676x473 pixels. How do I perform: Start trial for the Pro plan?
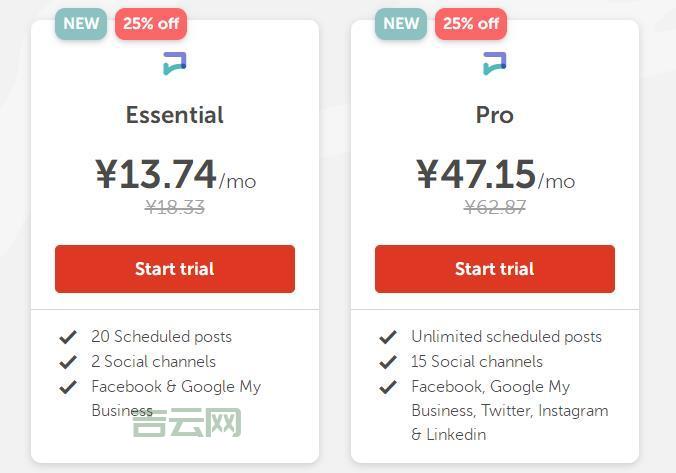click(495, 269)
